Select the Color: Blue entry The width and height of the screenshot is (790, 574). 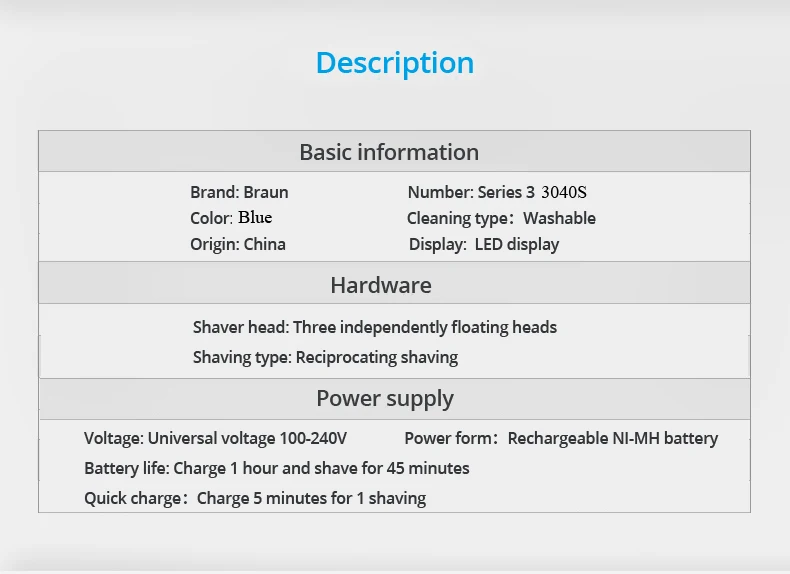(231, 218)
